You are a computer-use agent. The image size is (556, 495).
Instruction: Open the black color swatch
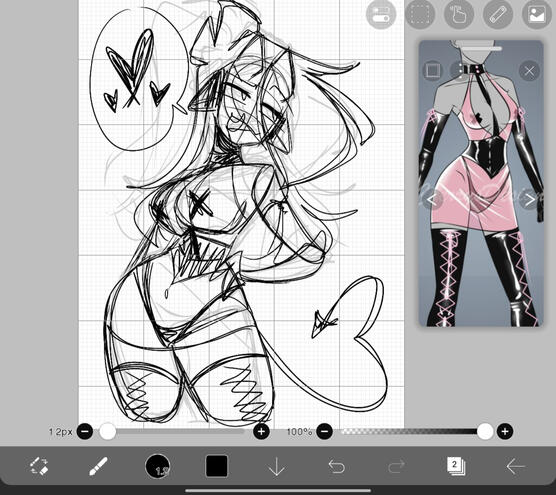[x=216, y=466]
